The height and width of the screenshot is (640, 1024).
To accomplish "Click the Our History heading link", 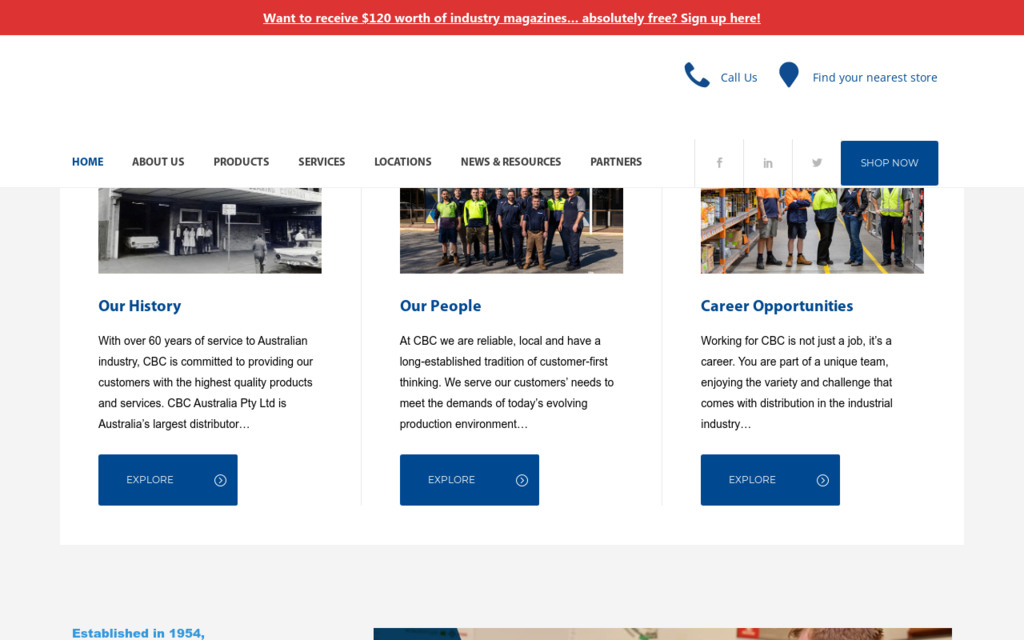I will click(139, 306).
